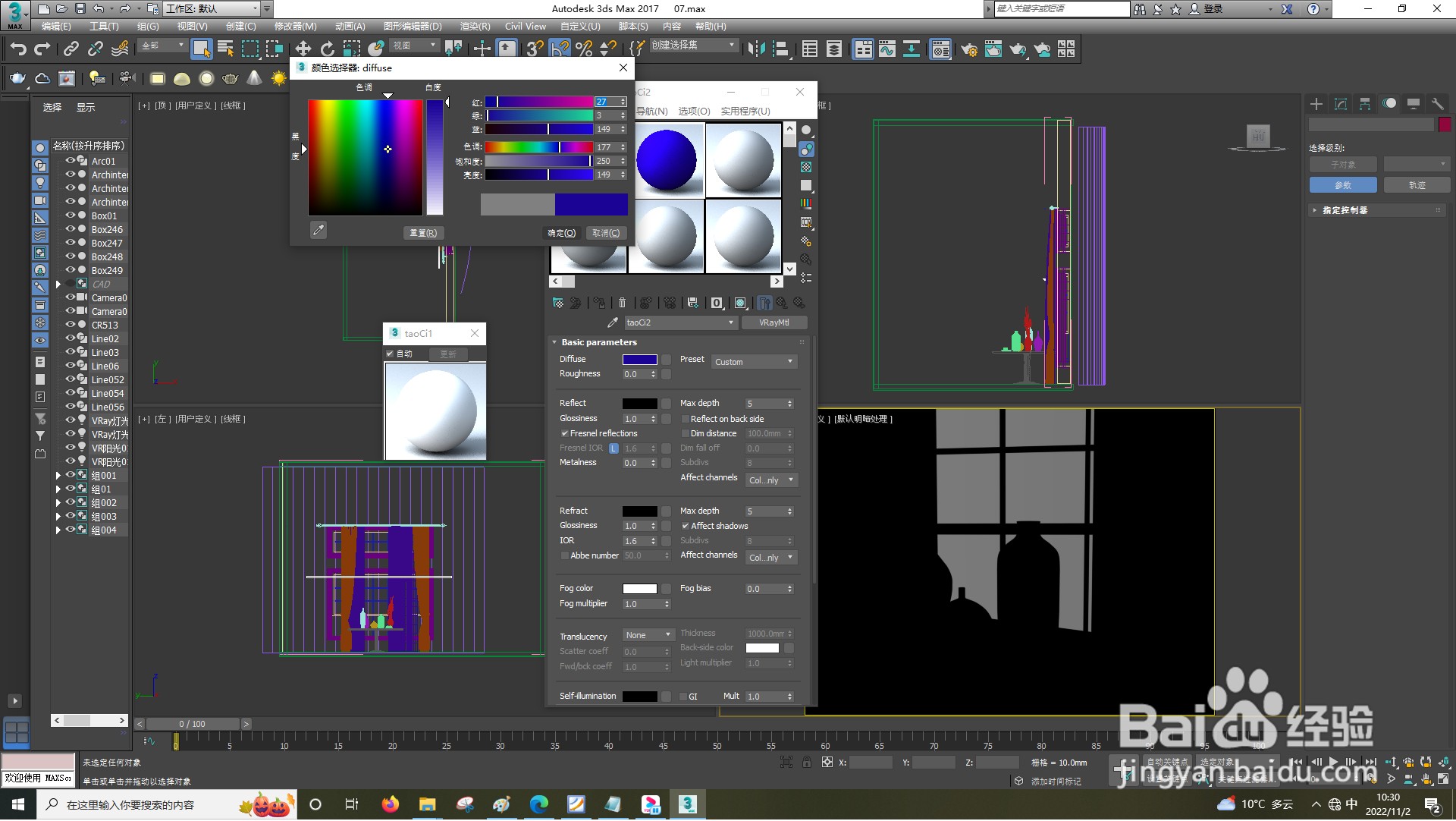The image size is (1456, 821).
Task: Open the taoCi2 material name dropdown
Action: [680, 322]
